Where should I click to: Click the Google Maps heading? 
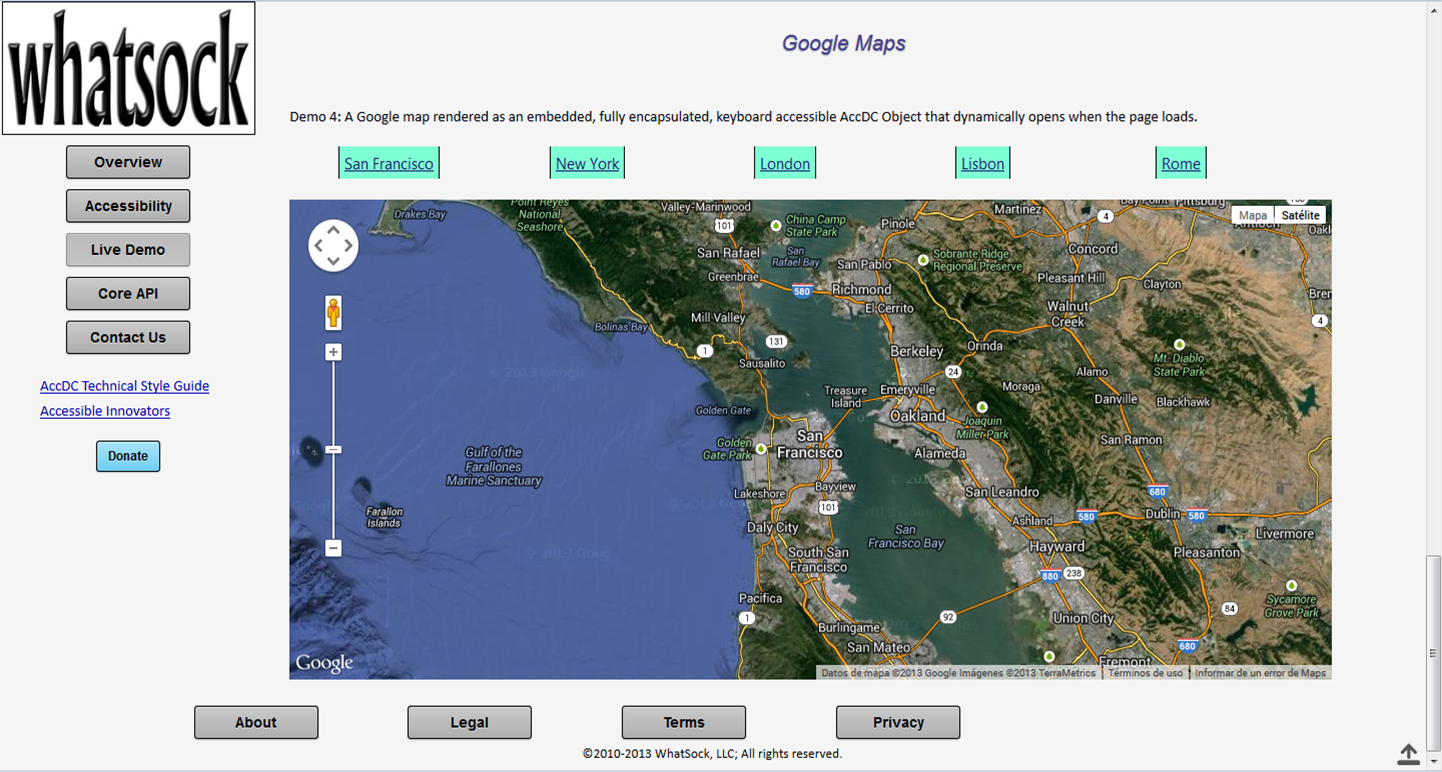pyautogui.click(x=844, y=43)
